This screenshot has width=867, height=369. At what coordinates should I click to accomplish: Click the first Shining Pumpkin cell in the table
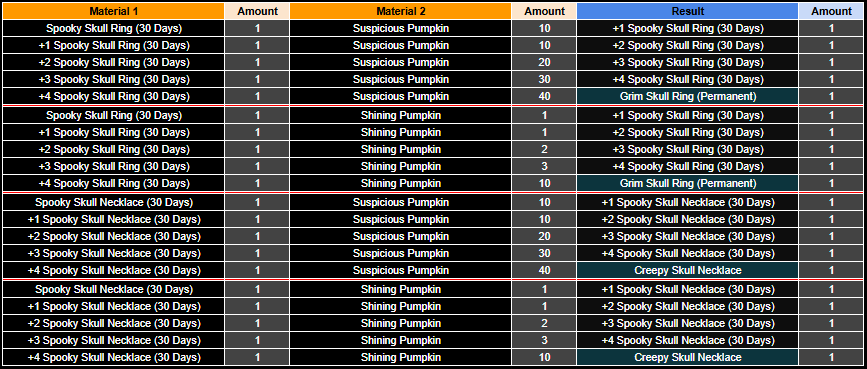[x=400, y=115]
